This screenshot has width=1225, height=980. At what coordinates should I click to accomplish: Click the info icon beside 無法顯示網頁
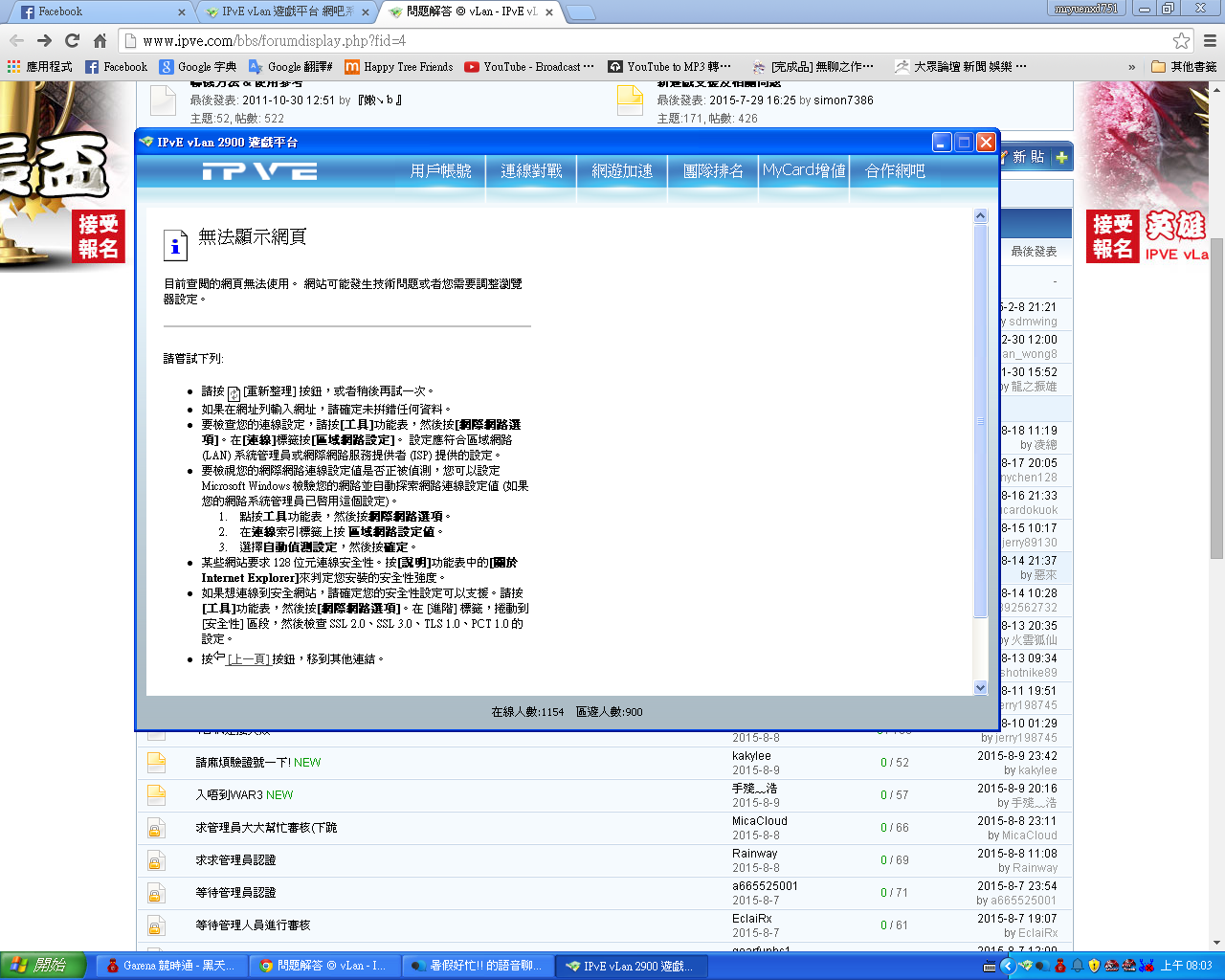tap(175, 246)
